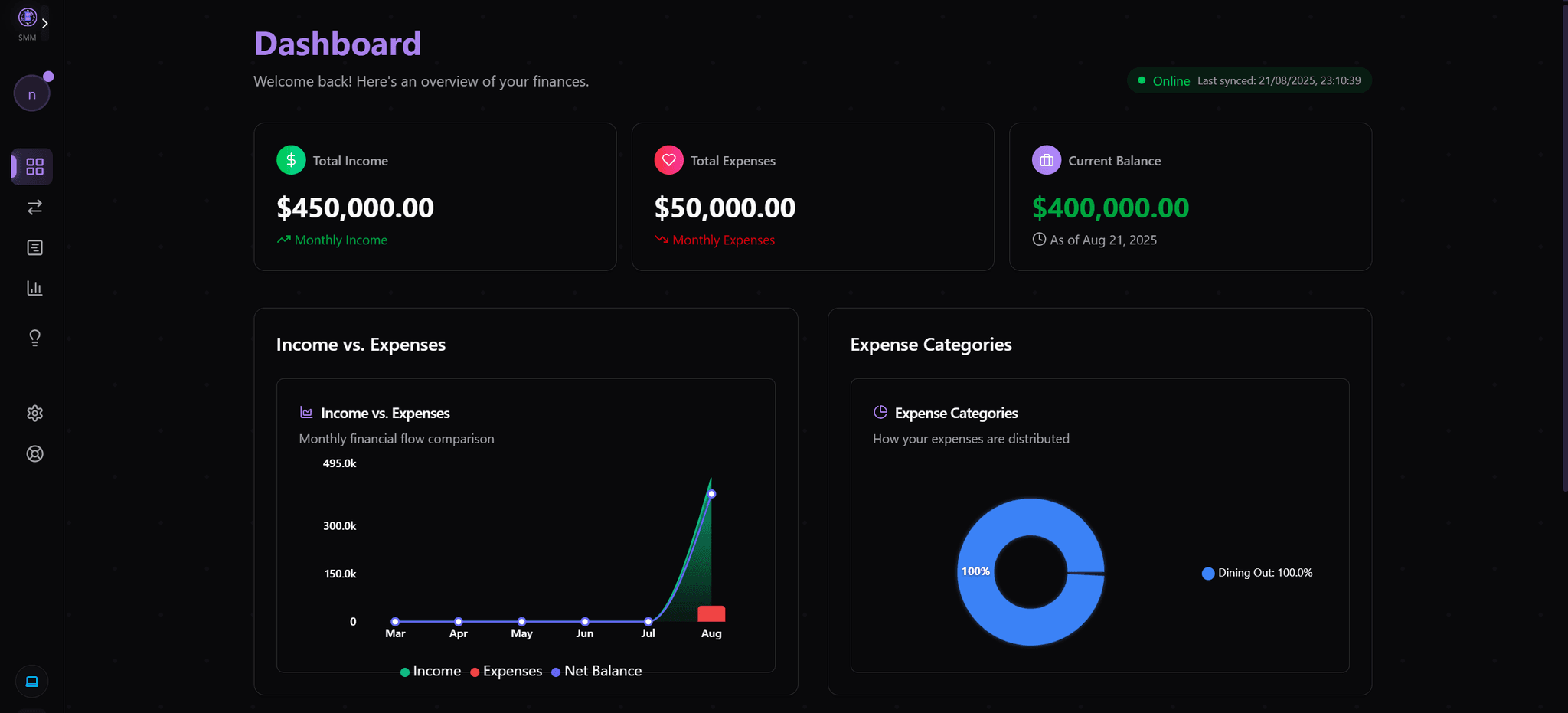This screenshot has height=713, width=1568.
Task: Click the Monthly Income link
Action: (340, 240)
